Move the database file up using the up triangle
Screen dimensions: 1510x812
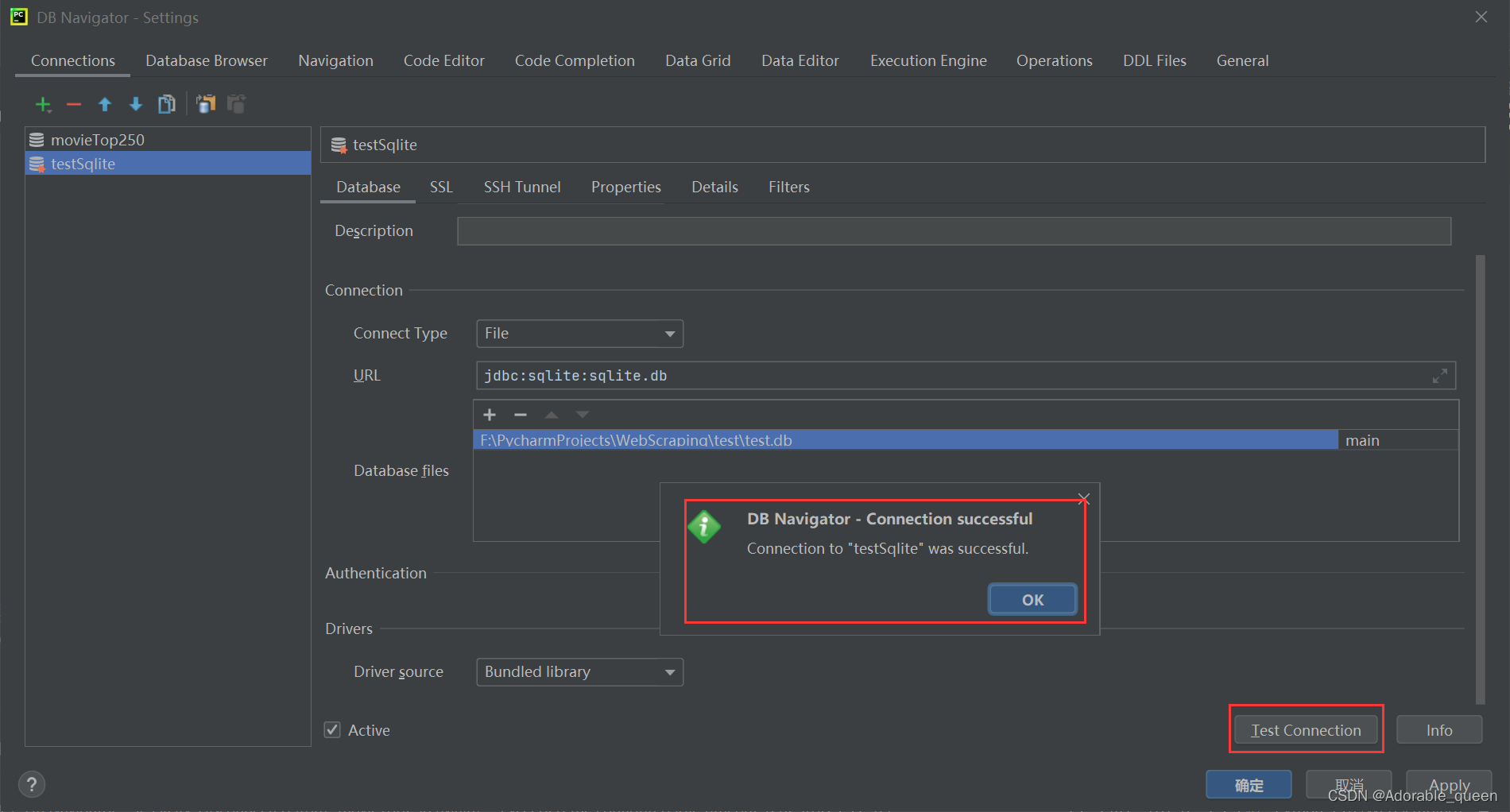pyautogui.click(x=552, y=415)
